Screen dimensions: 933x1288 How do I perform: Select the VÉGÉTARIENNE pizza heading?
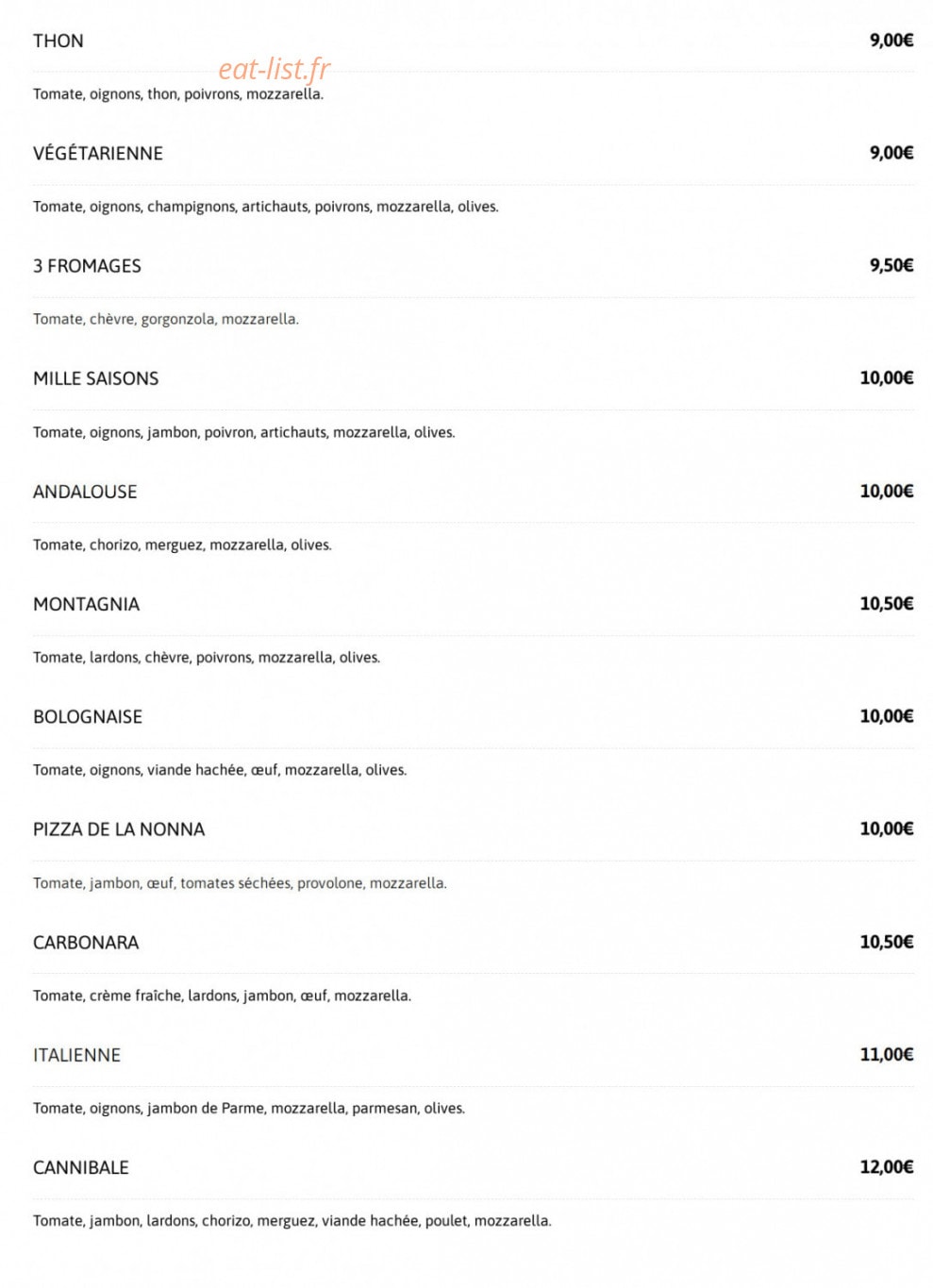(x=98, y=153)
